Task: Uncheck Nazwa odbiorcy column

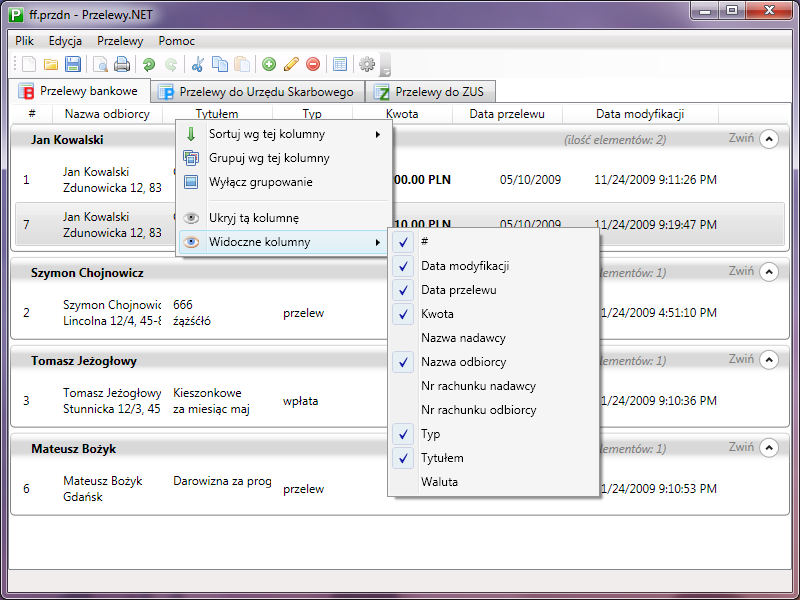Action: click(x=493, y=362)
